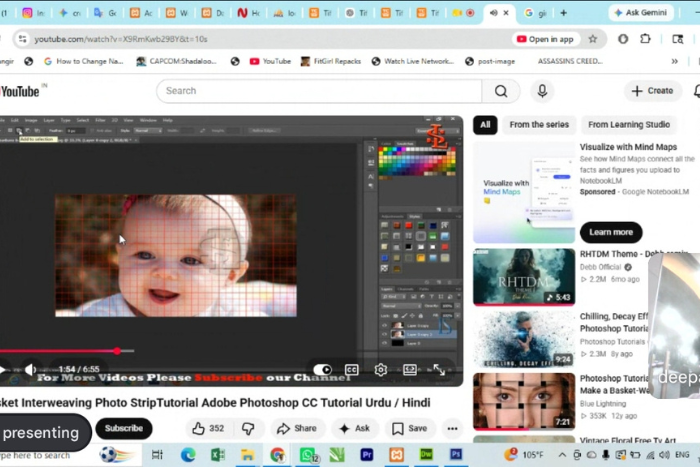Open a new Chrome tab with plus
Viewport: 700px width, 467px height.
563,13
